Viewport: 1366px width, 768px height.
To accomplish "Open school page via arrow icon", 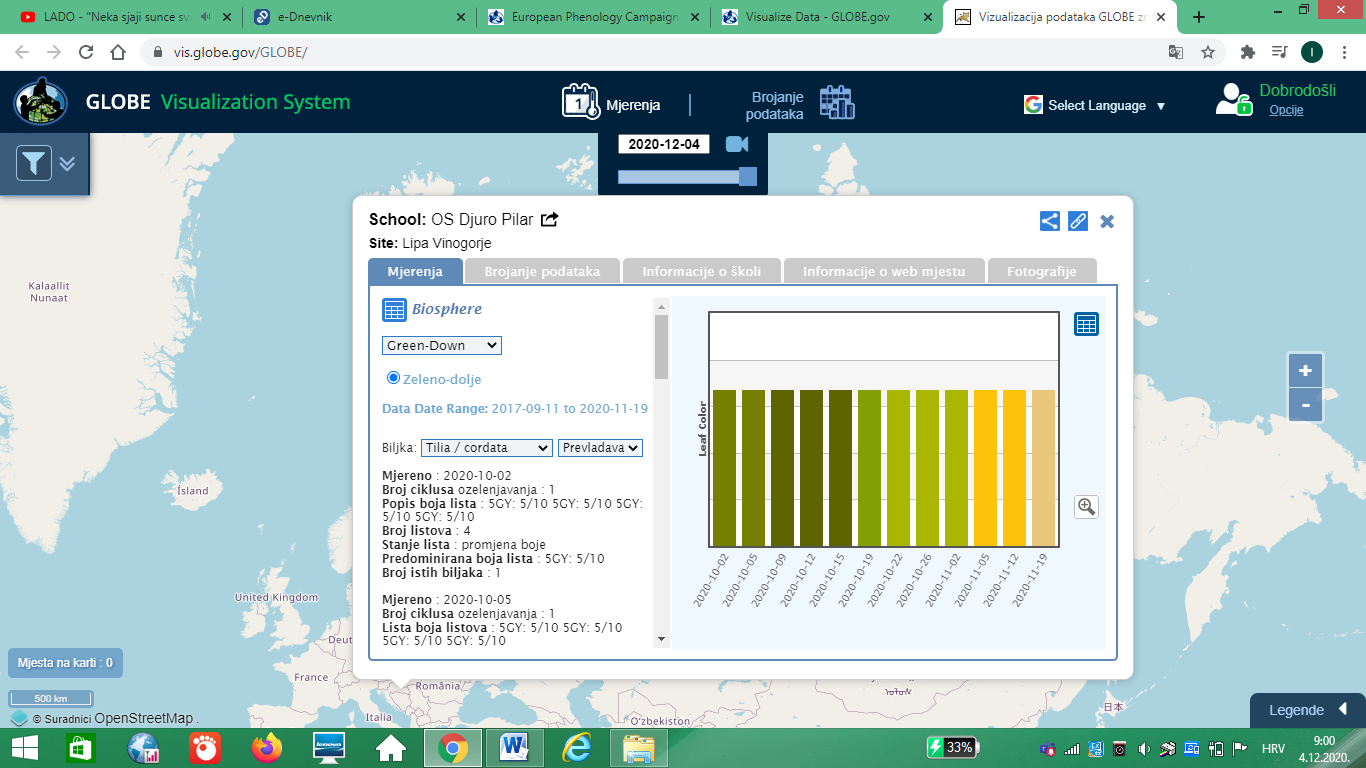I will coord(550,220).
